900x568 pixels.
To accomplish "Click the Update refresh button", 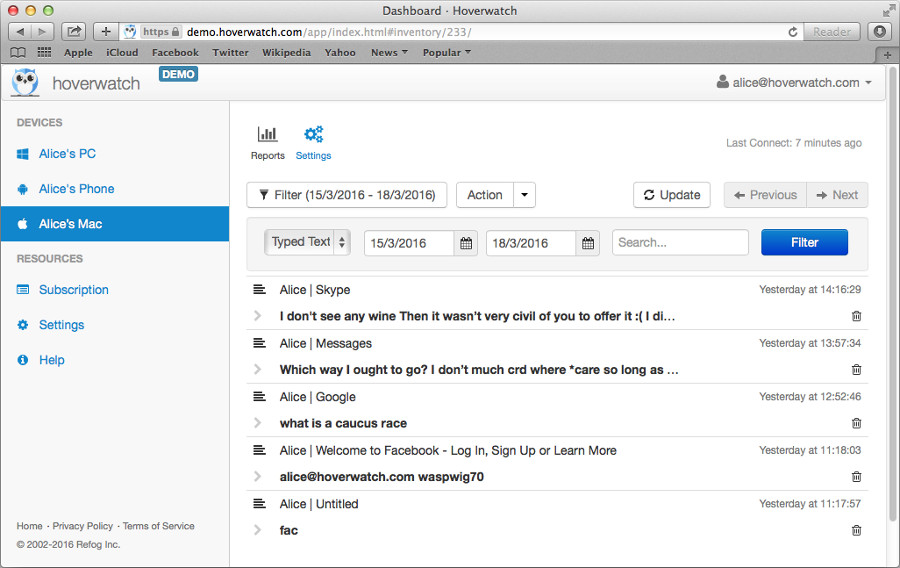I will [671, 195].
